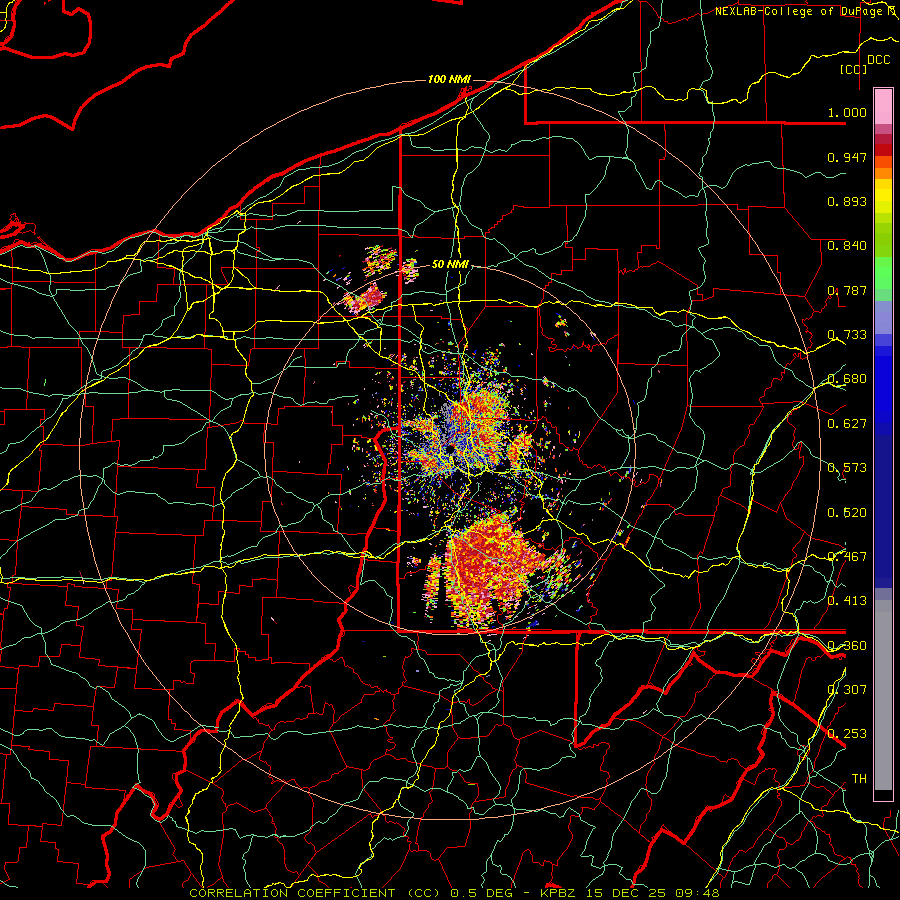Pick the light pink band of the color scale
The width and height of the screenshot is (900, 900).
[883, 106]
